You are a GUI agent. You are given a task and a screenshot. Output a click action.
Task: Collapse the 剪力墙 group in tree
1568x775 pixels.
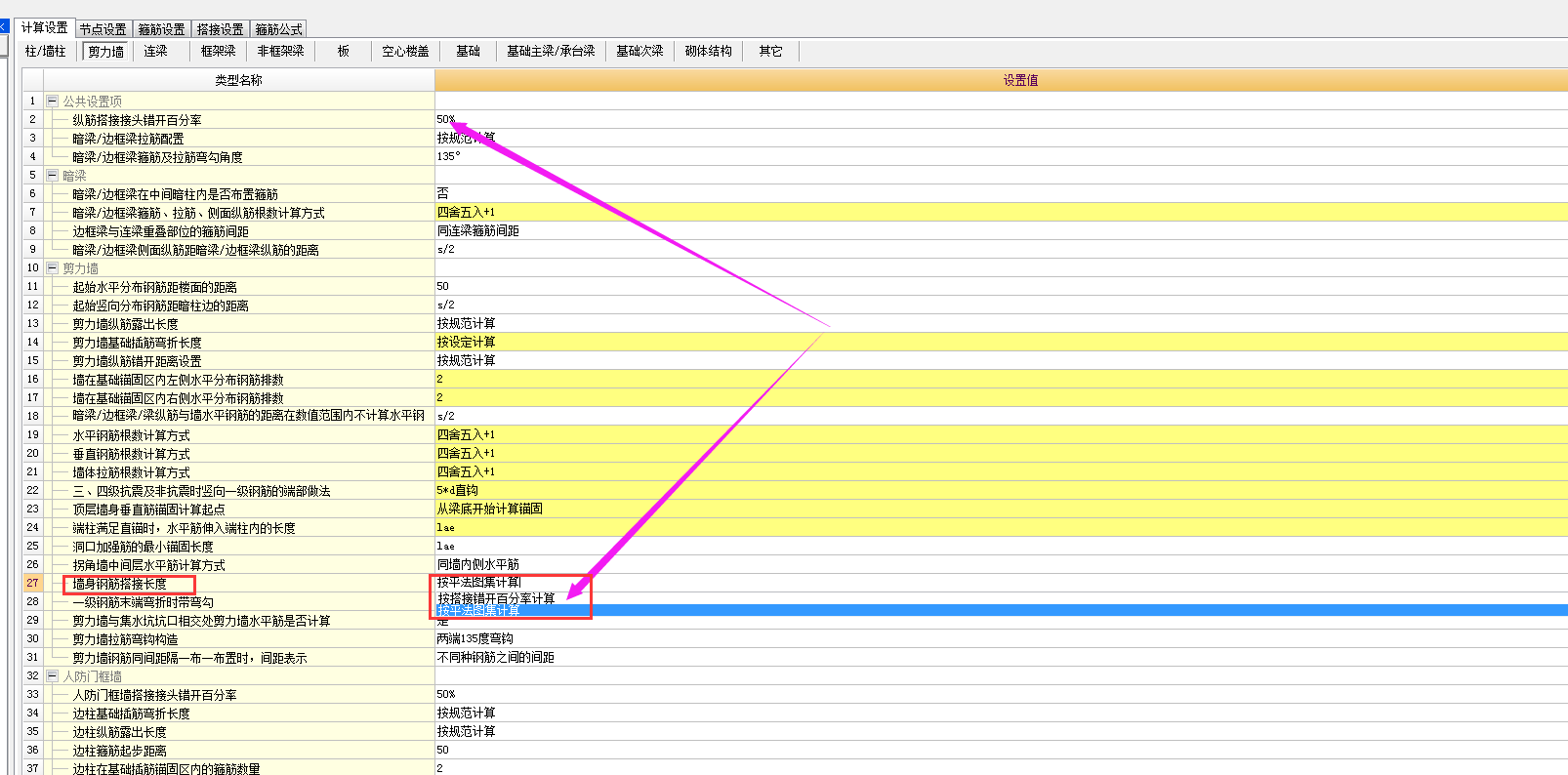(53, 268)
